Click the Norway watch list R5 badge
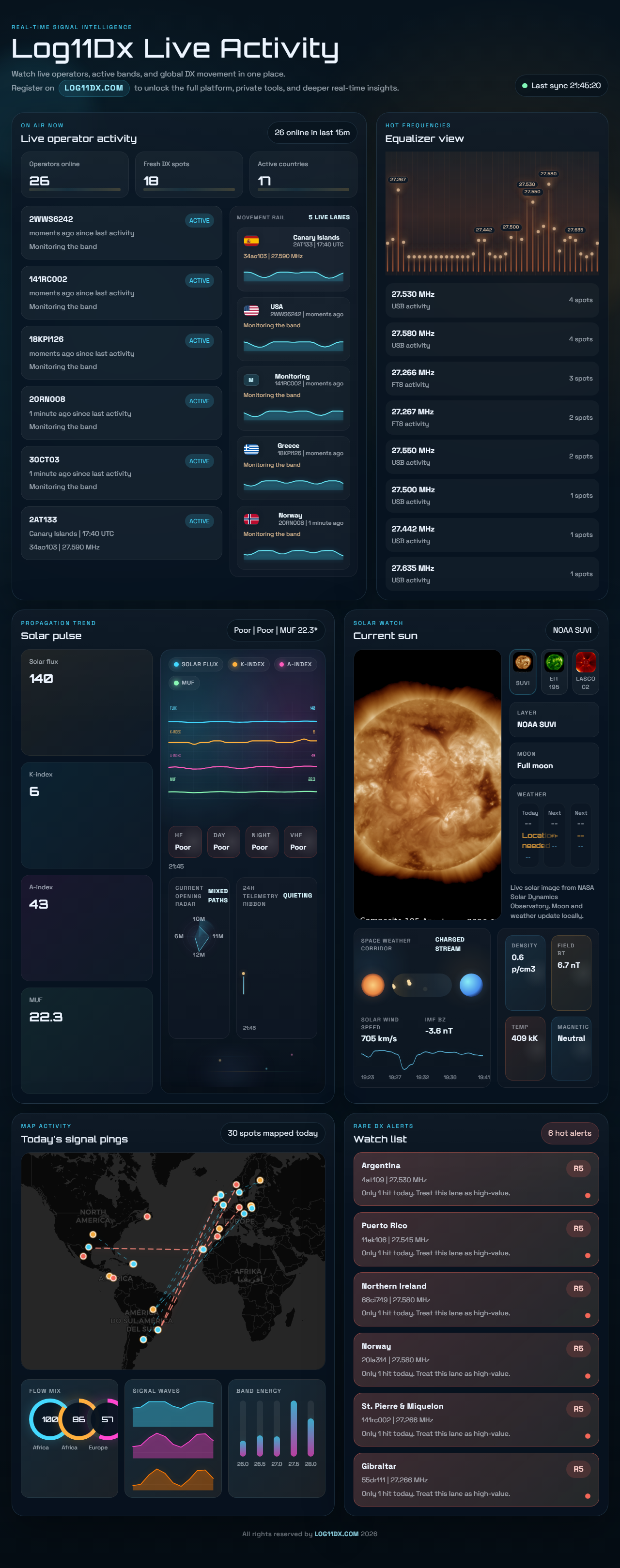 tap(578, 1348)
